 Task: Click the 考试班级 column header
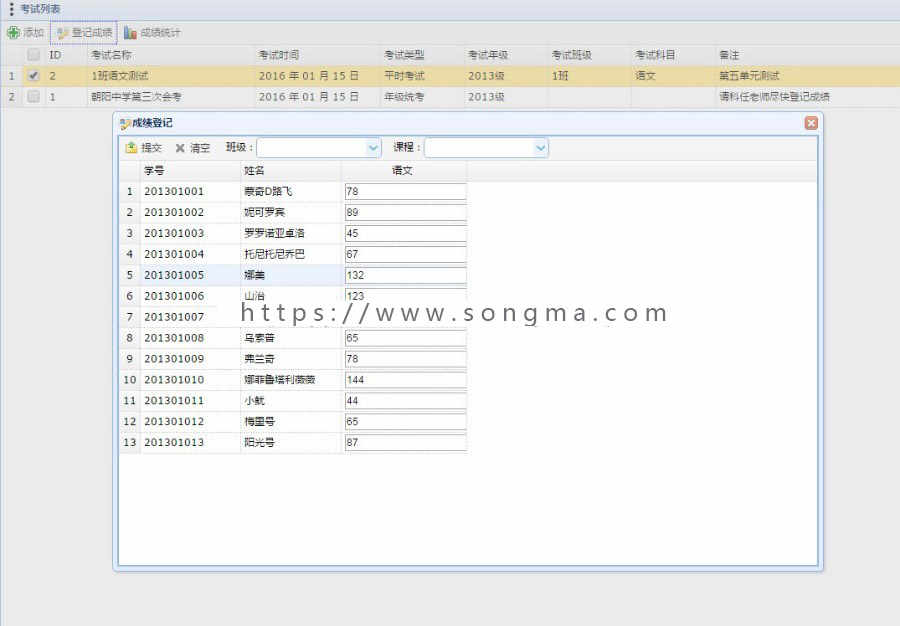point(589,55)
